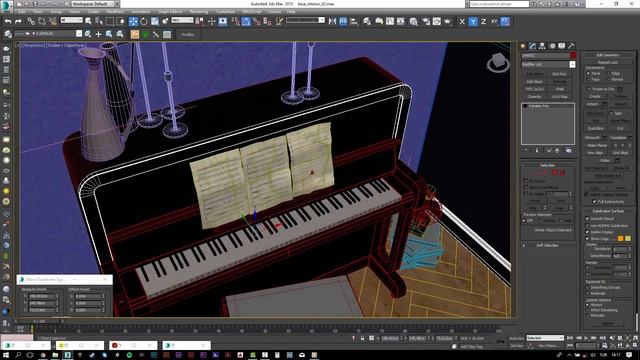Click the Make Planar button
The height and width of the screenshot is (360, 640).
coord(597,145)
